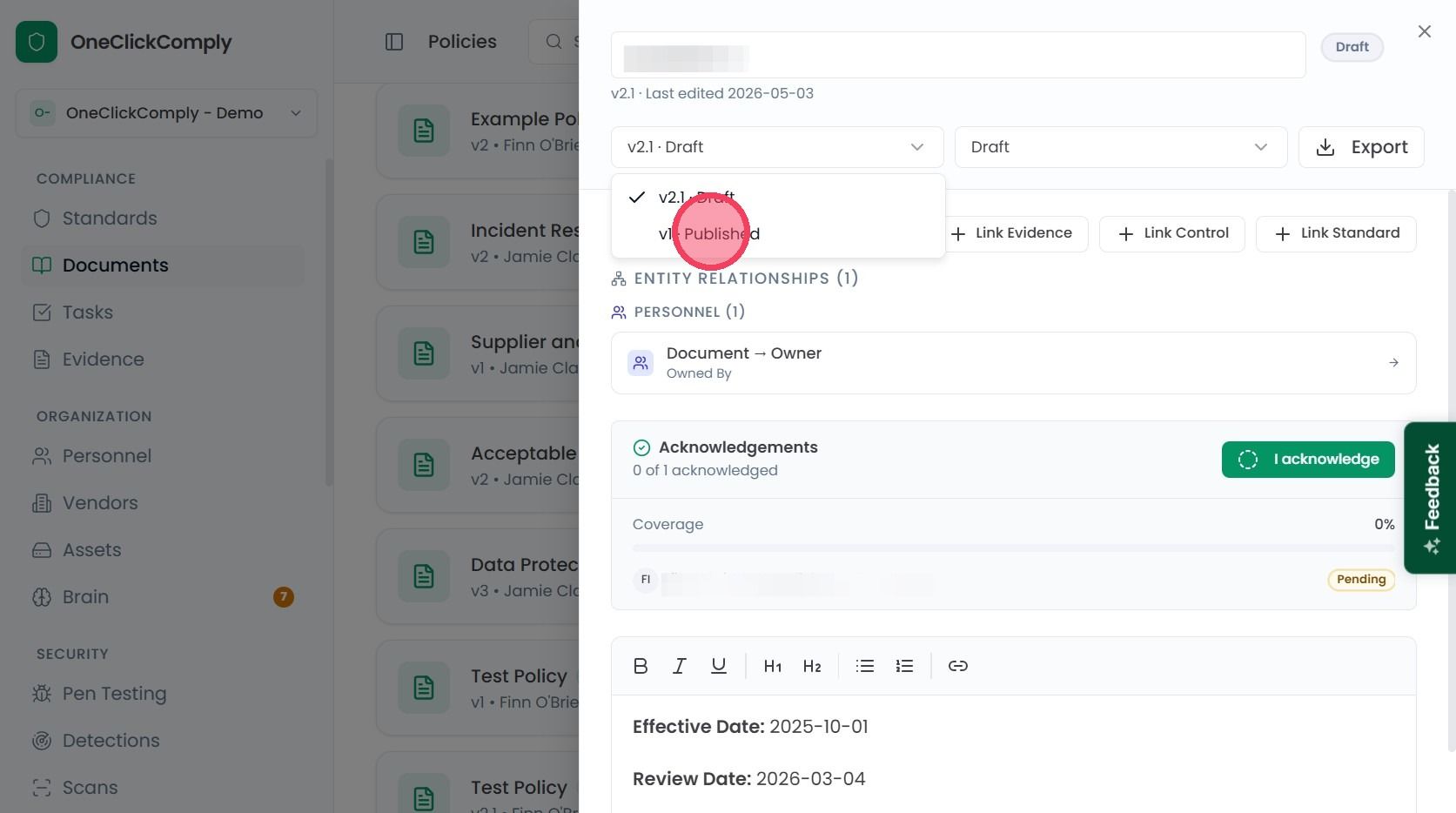Screen dimensions: 1456x813
Task: Open the Feedback side tab
Action: click(1431, 498)
